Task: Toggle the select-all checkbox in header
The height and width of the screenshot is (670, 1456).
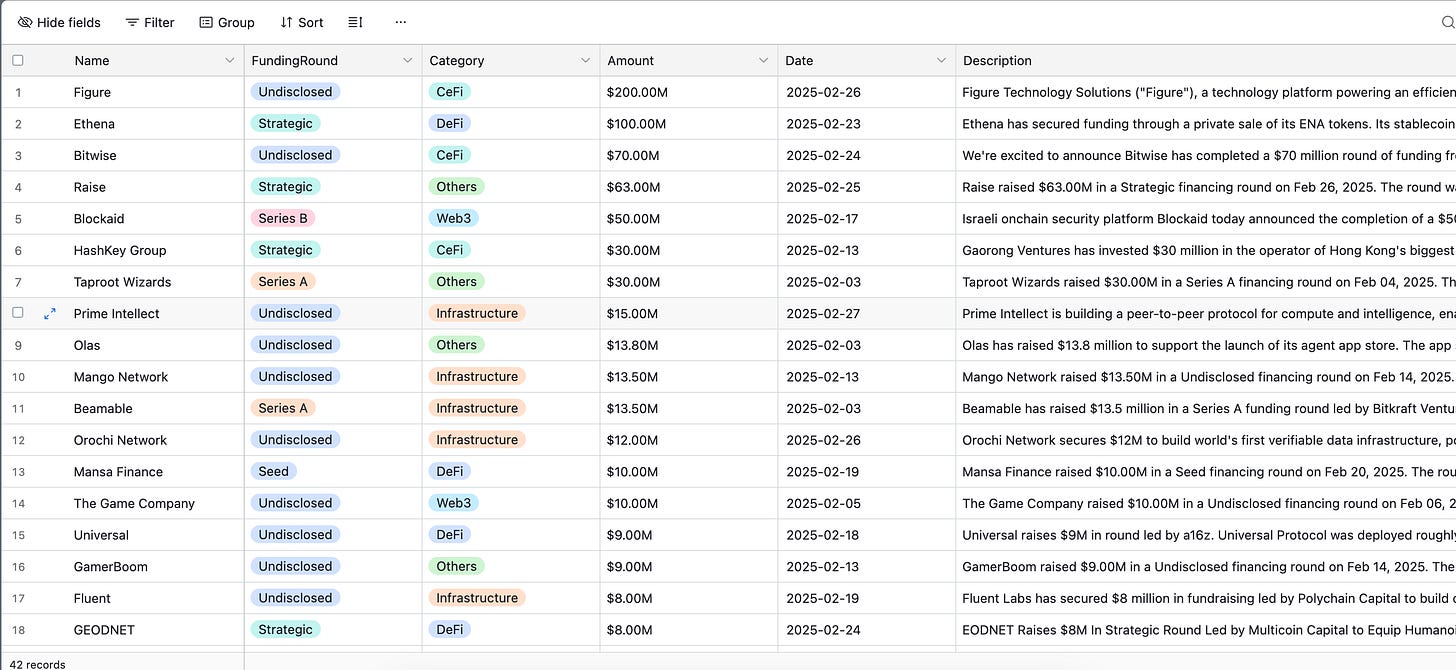Action: [x=18, y=61]
